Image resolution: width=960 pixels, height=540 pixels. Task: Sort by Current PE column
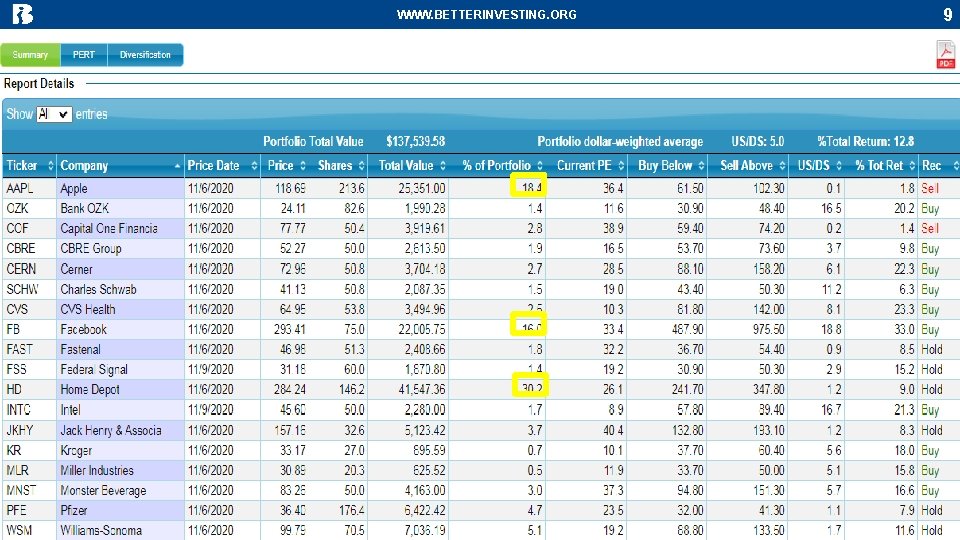[587, 165]
